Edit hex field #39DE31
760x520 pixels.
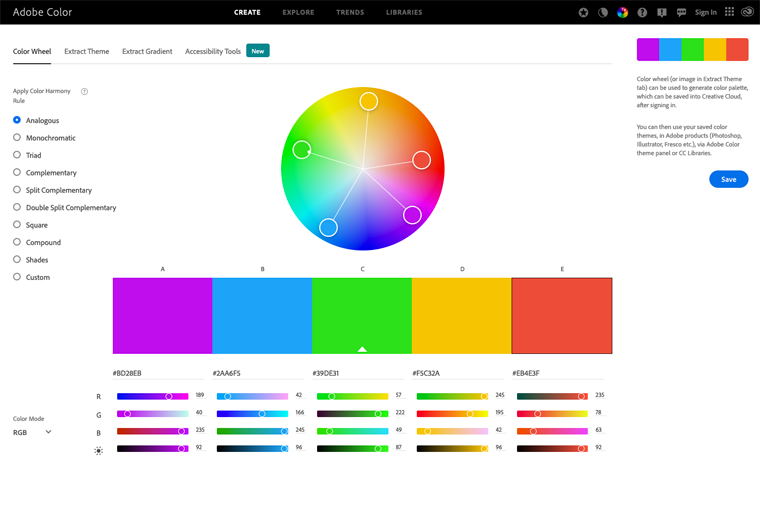pyautogui.click(x=358, y=373)
